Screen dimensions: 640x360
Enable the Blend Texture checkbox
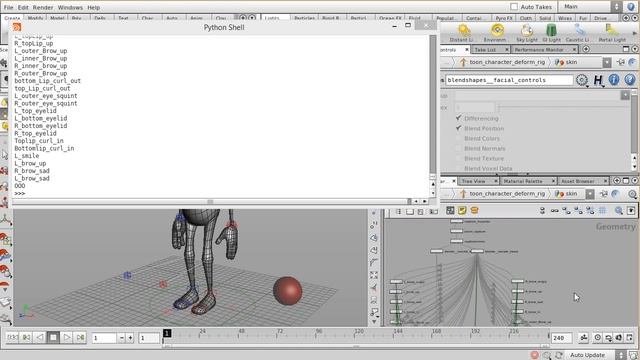pos(458,158)
